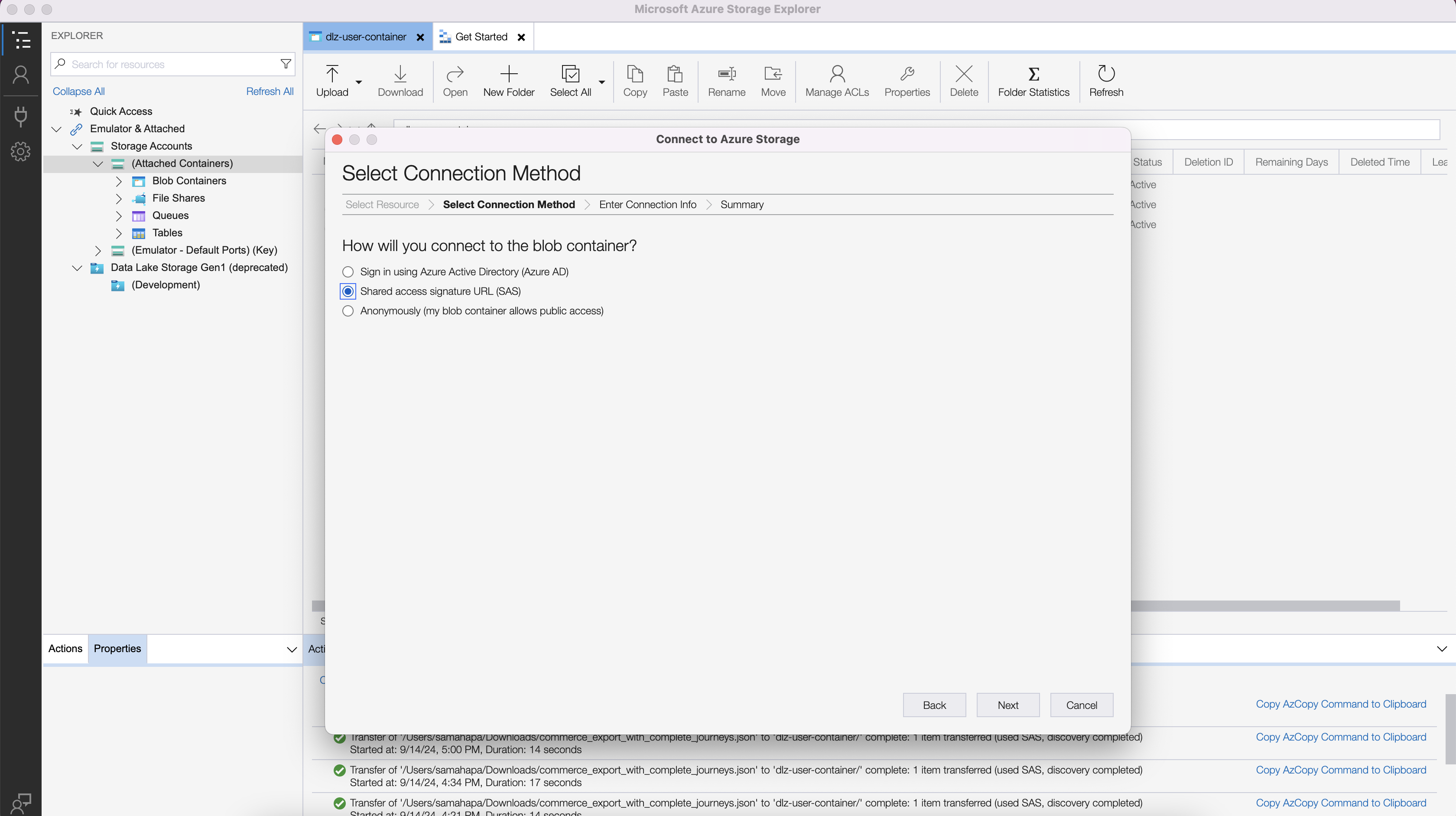Switch to the Actions tab
The image size is (1456, 816).
pyautogui.click(x=65, y=649)
